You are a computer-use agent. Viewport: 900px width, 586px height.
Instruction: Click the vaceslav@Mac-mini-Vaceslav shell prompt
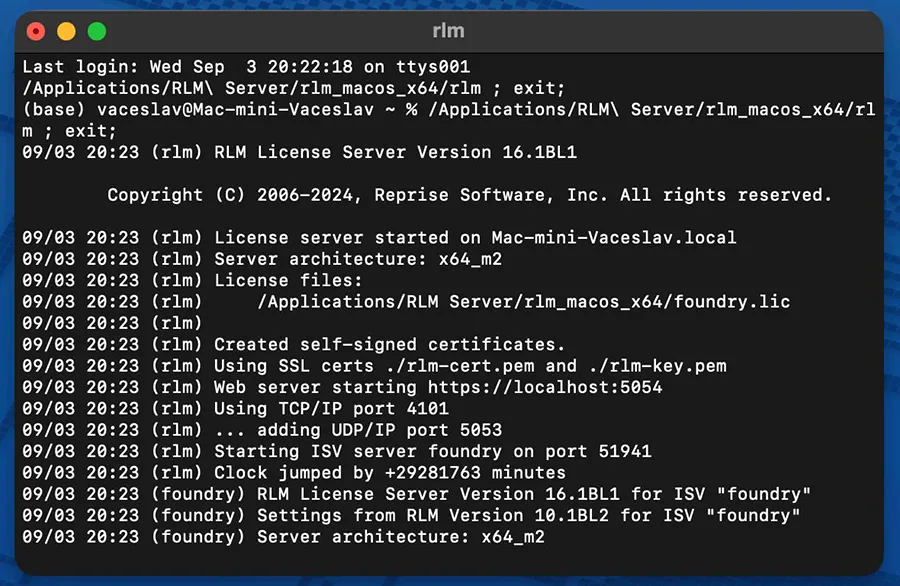click(x=235, y=110)
